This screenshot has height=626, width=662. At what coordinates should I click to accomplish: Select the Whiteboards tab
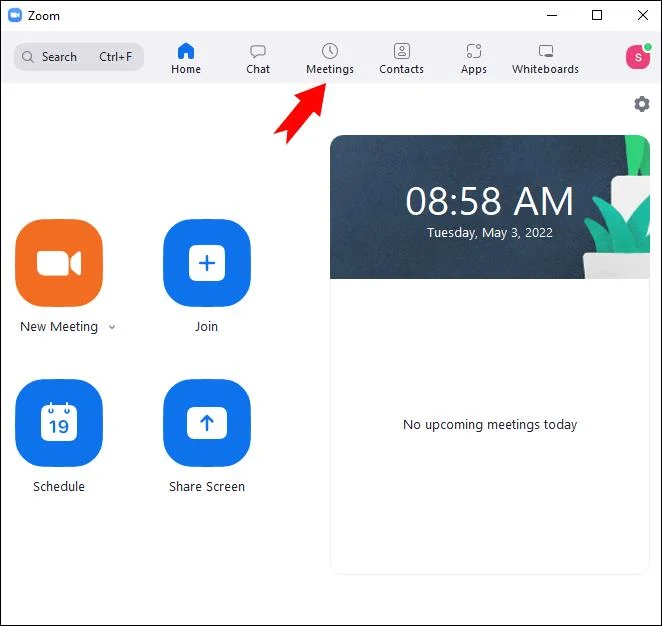(x=545, y=59)
